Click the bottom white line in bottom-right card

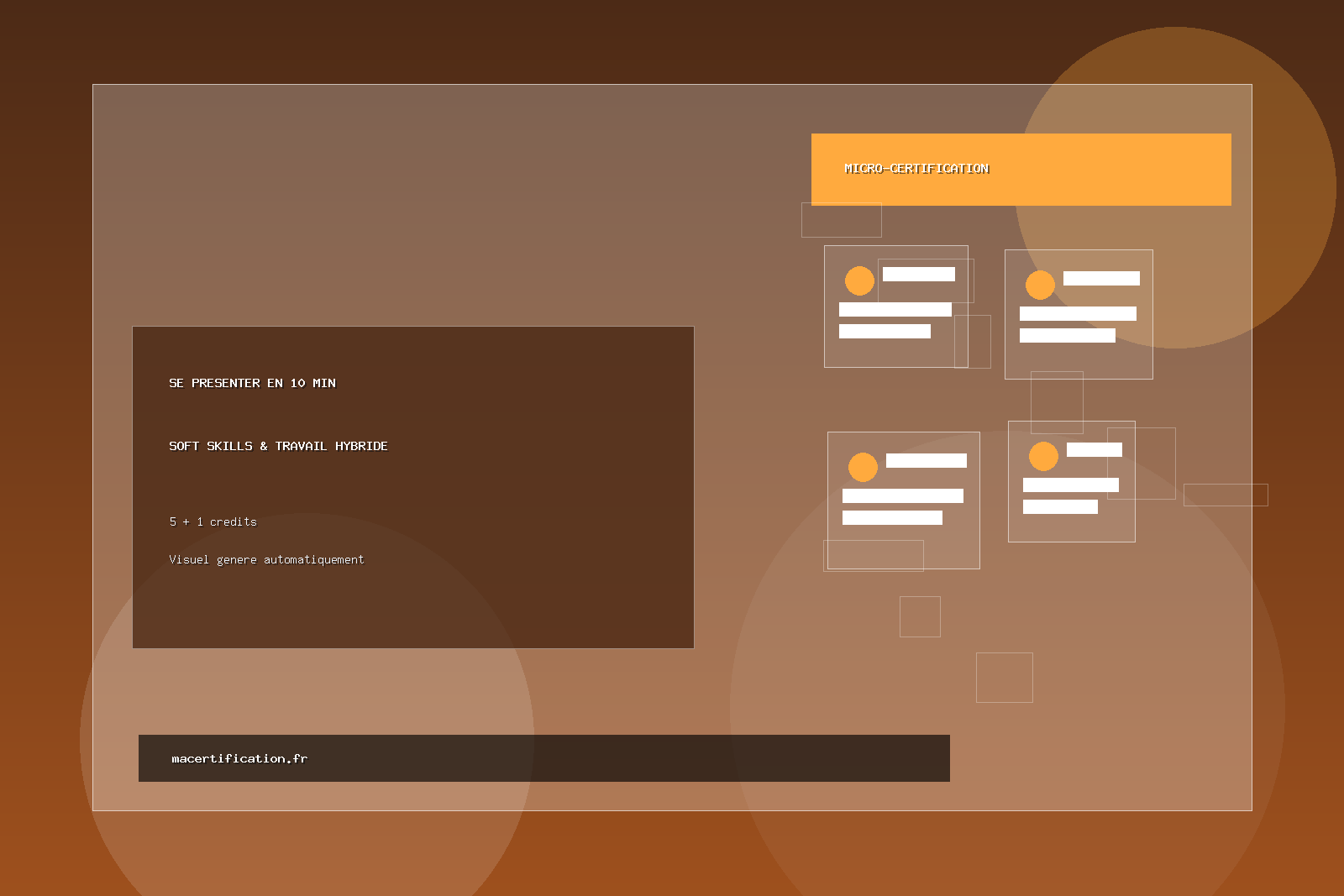1060,506
